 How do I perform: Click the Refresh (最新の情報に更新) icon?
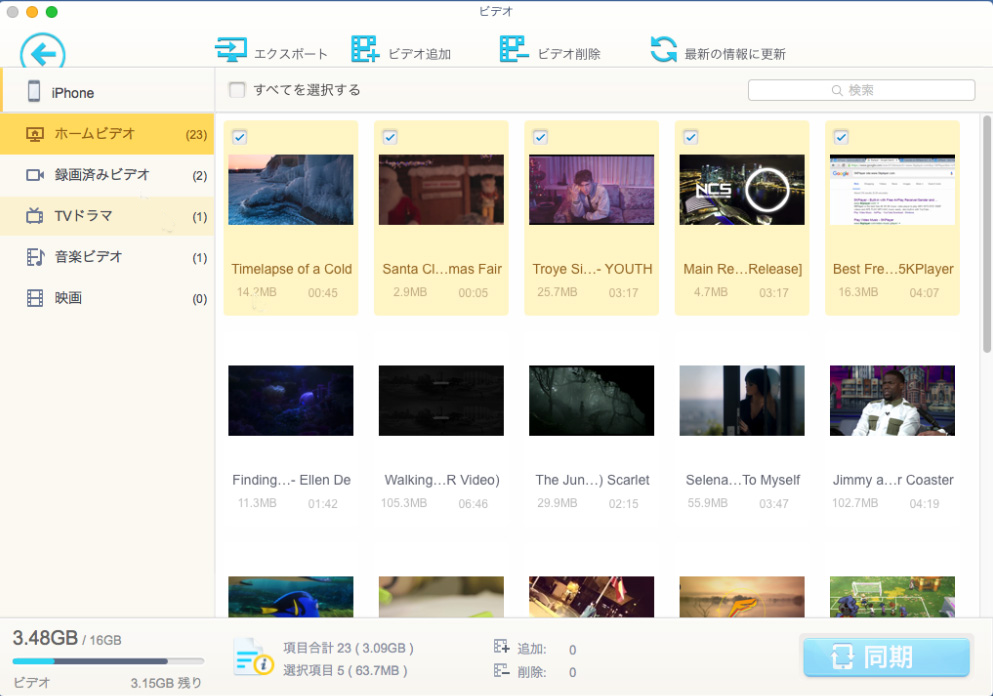click(x=664, y=49)
